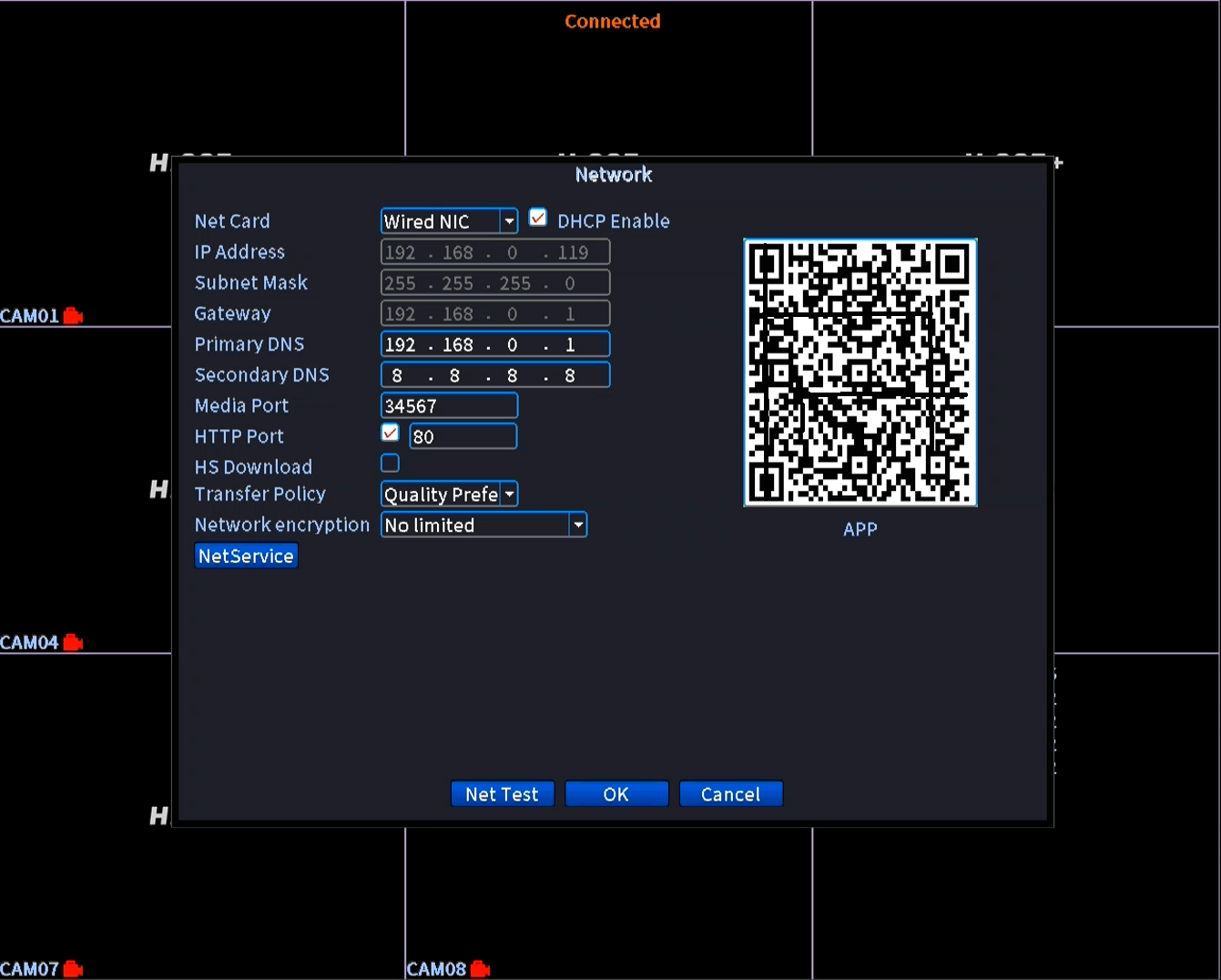Confirm settings with the OK button
The width and height of the screenshot is (1221, 980).
click(x=616, y=794)
